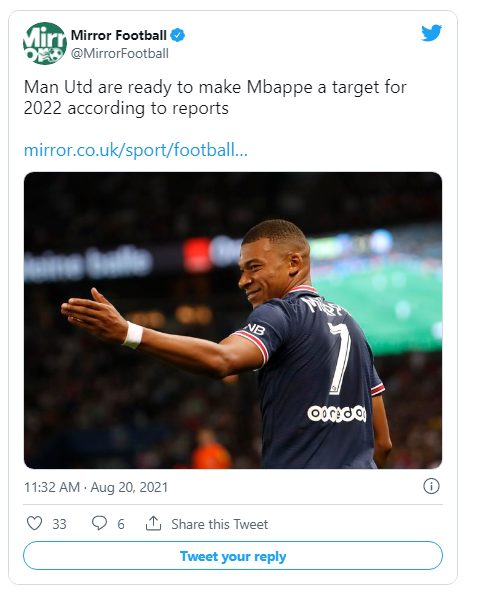Image resolution: width=480 pixels, height=598 pixels.
Task: Click the Tweet your reply button
Action: (233, 556)
